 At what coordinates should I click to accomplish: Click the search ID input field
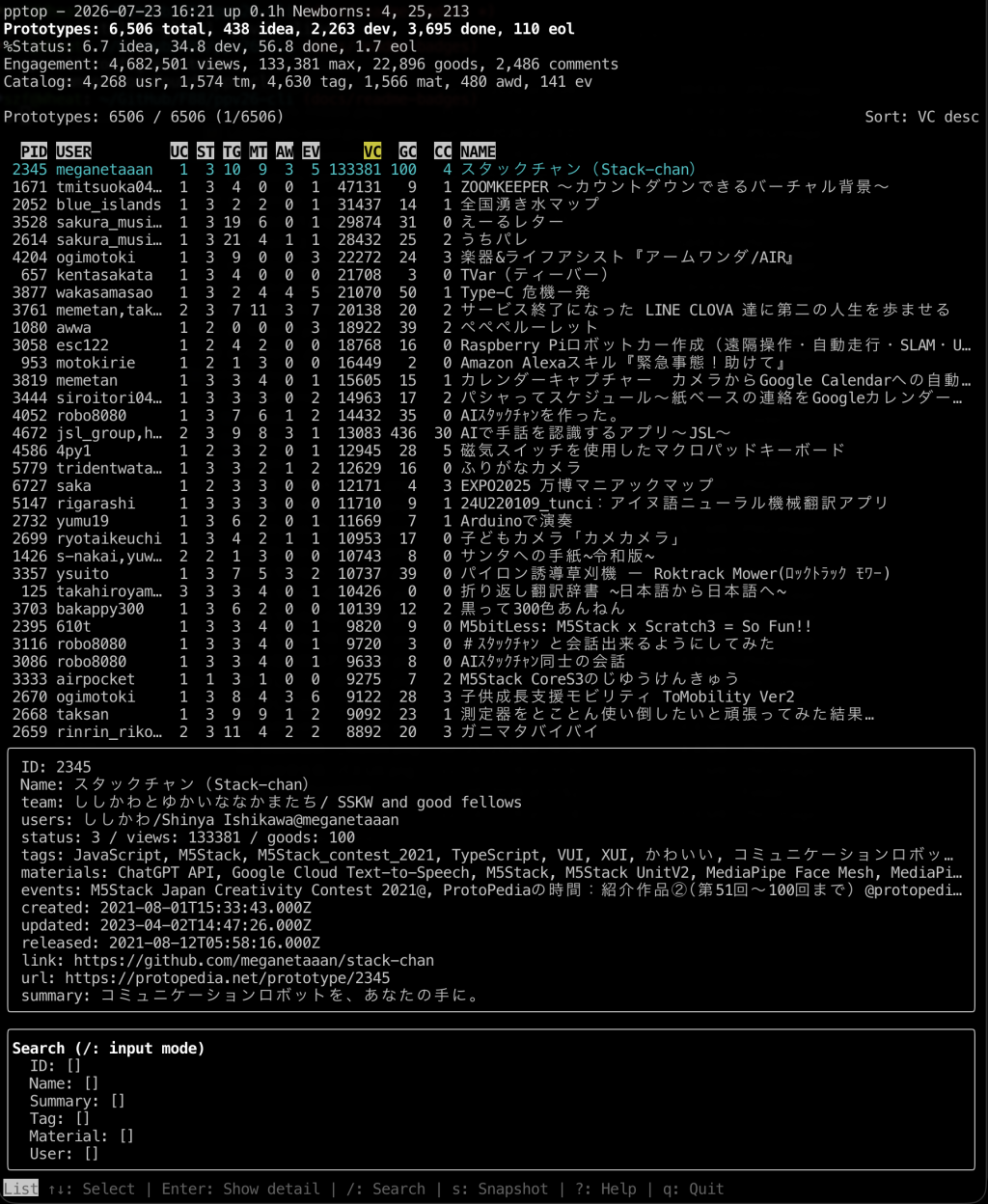tap(74, 1066)
